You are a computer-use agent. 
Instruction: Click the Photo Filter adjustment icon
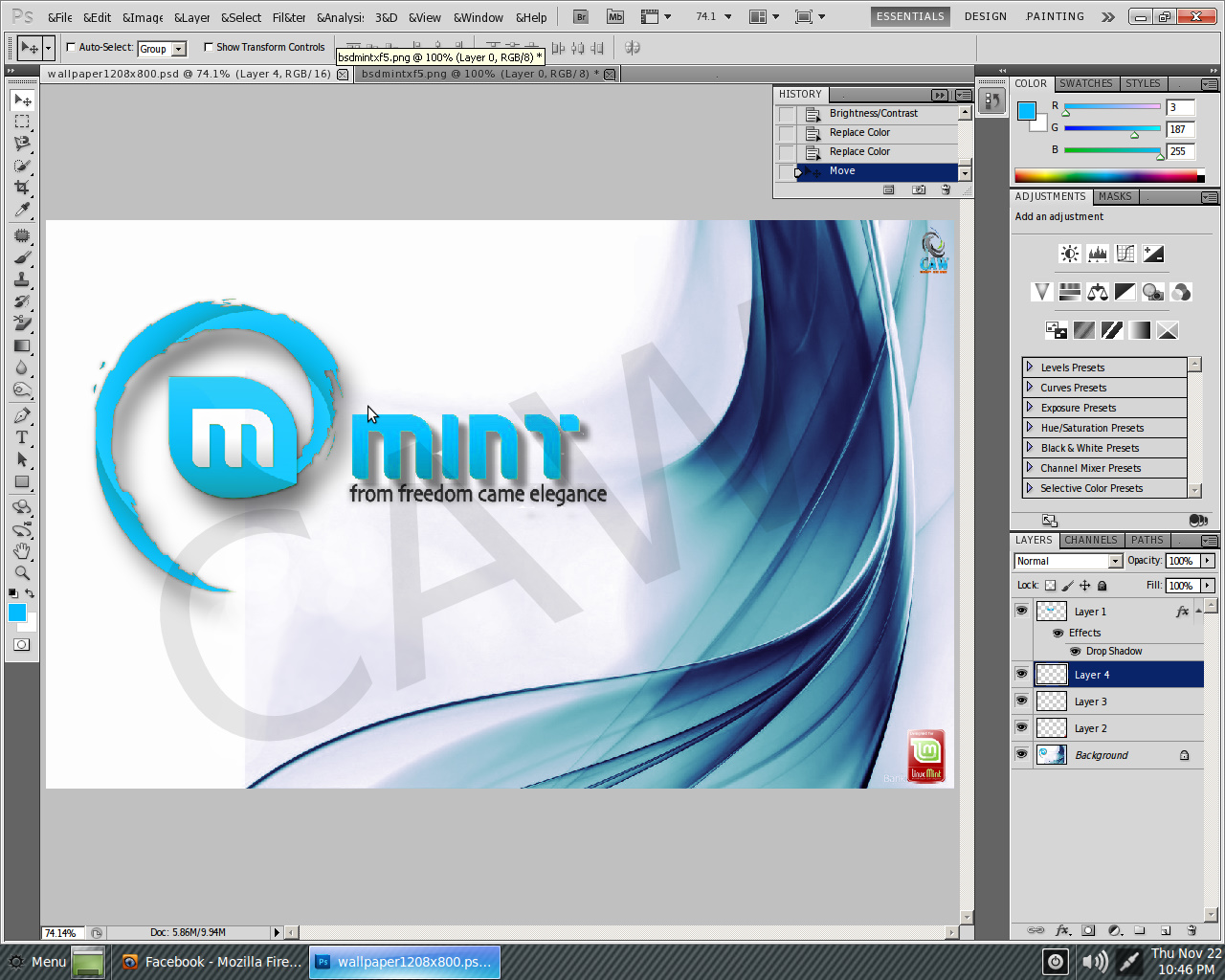[x=1153, y=292]
